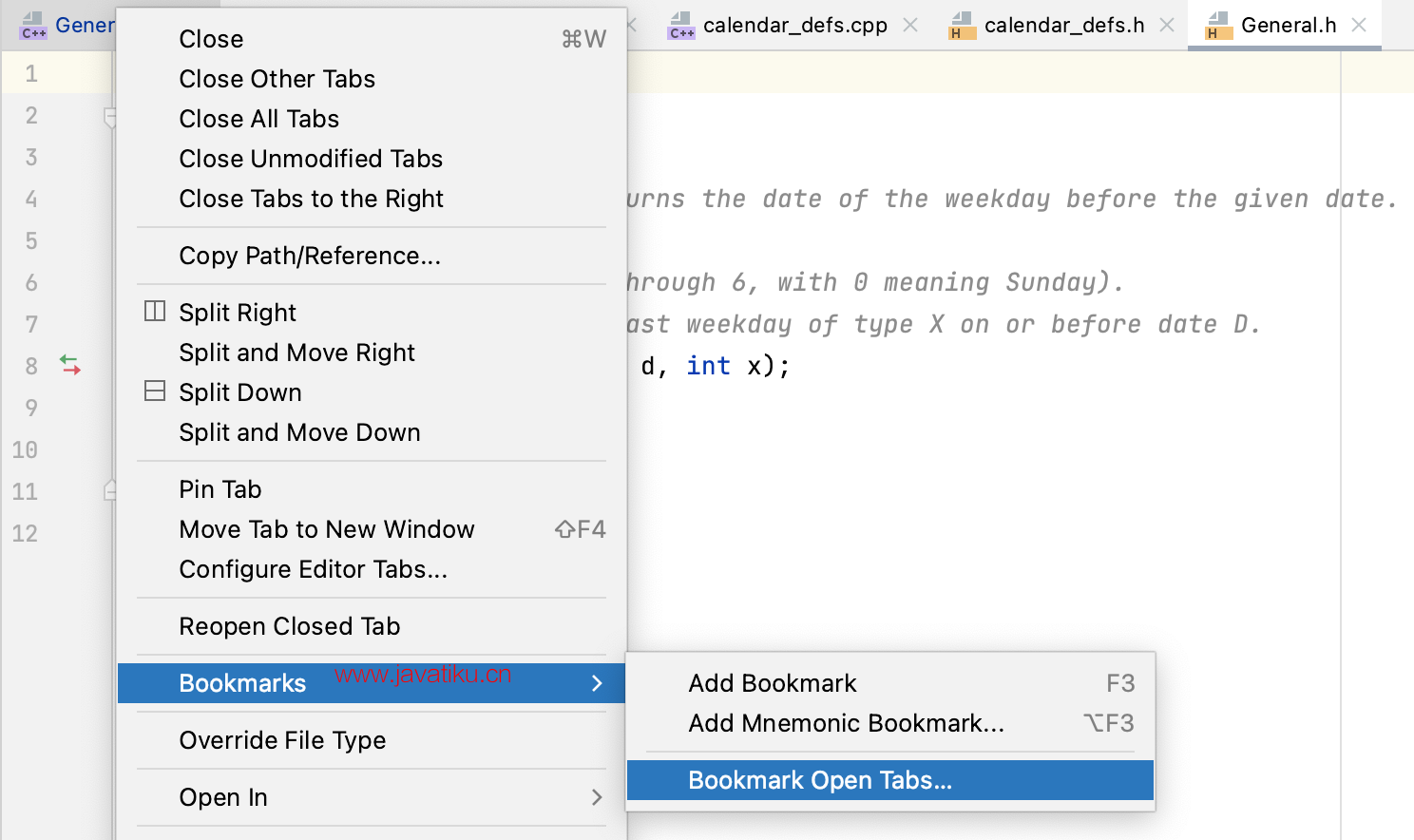This screenshot has height=840, width=1414.
Task: Close the calendar_defs.h tab
Action: point(1167,25)
